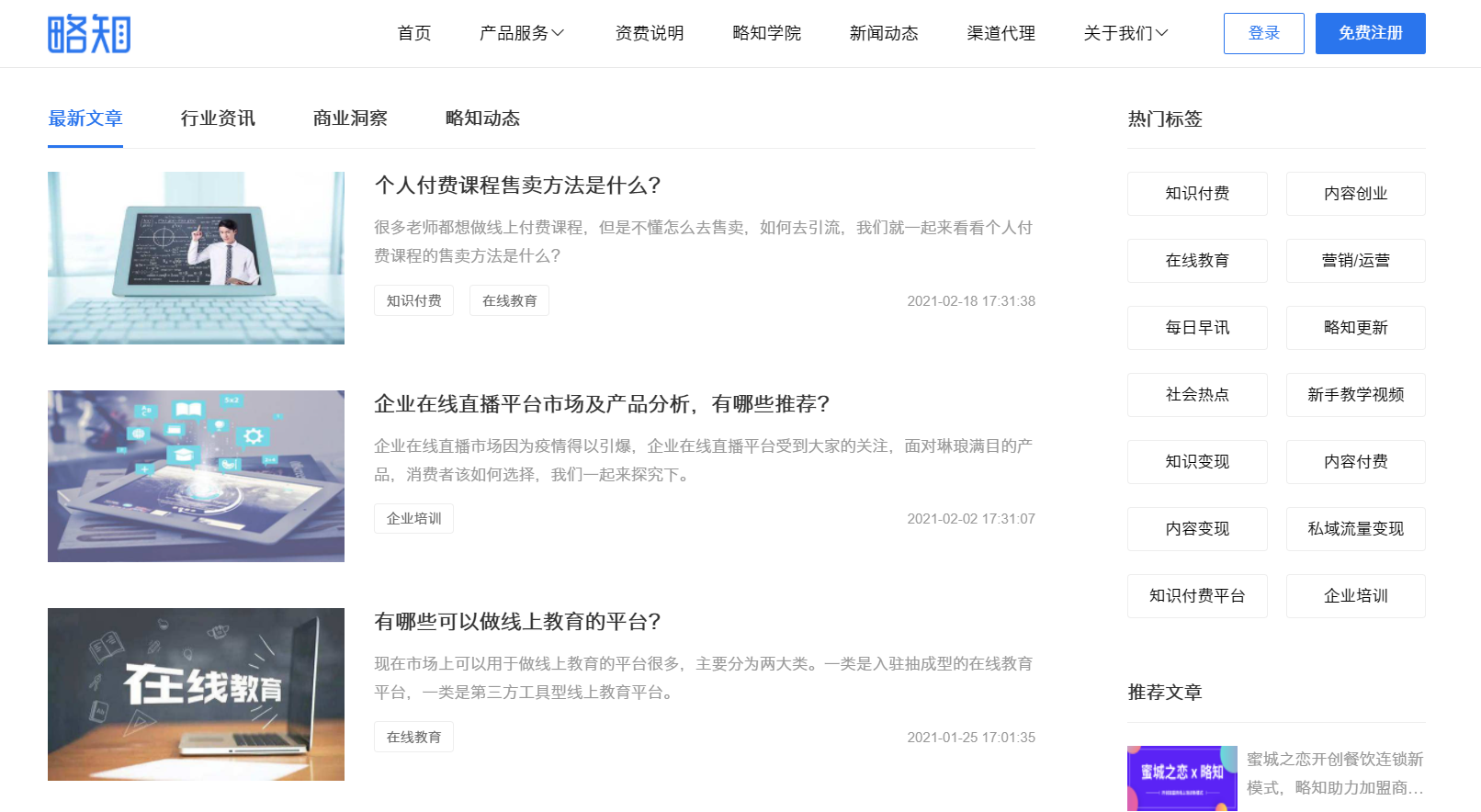Open the 蜜城之恋 x 略知 recommended thumbnail
Viewport: 1481px width, 812px height.
pyautogui.click(x=1181, y=778)
